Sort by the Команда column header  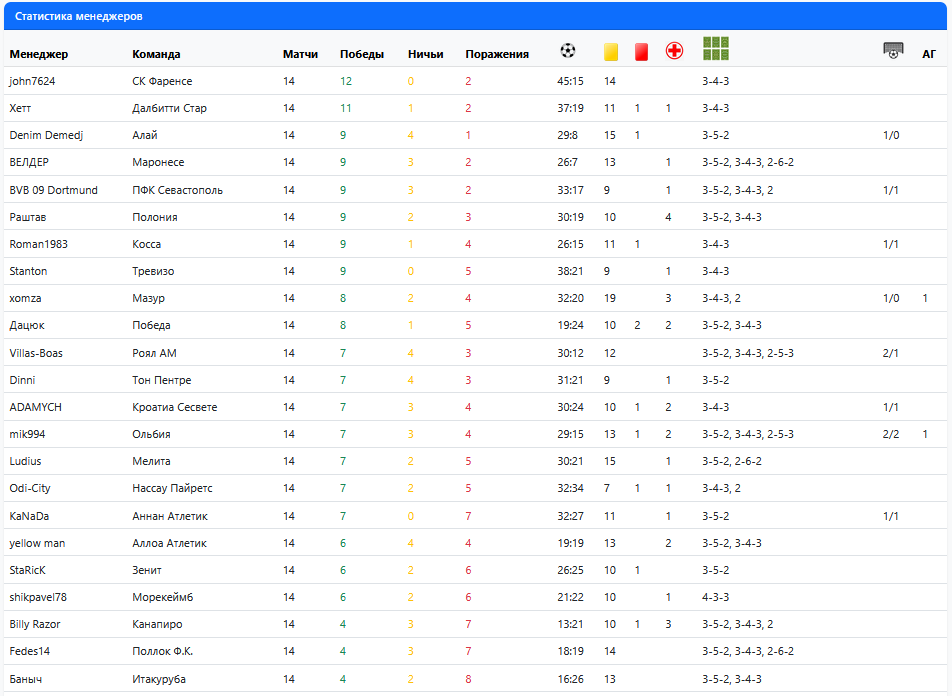click(x=156, y=54)
